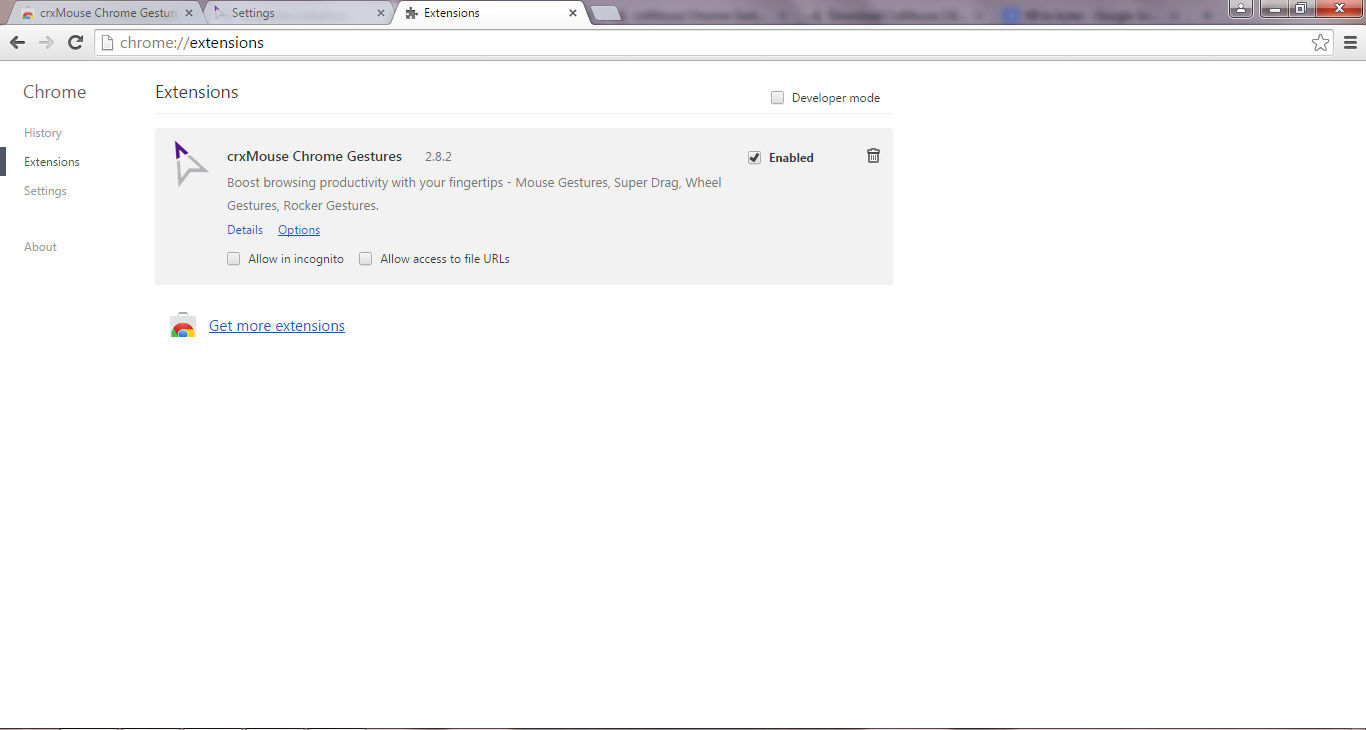This screenshot has height=730, width=1366.
Task: Enable Developer mode
Action: pos(777,97)
